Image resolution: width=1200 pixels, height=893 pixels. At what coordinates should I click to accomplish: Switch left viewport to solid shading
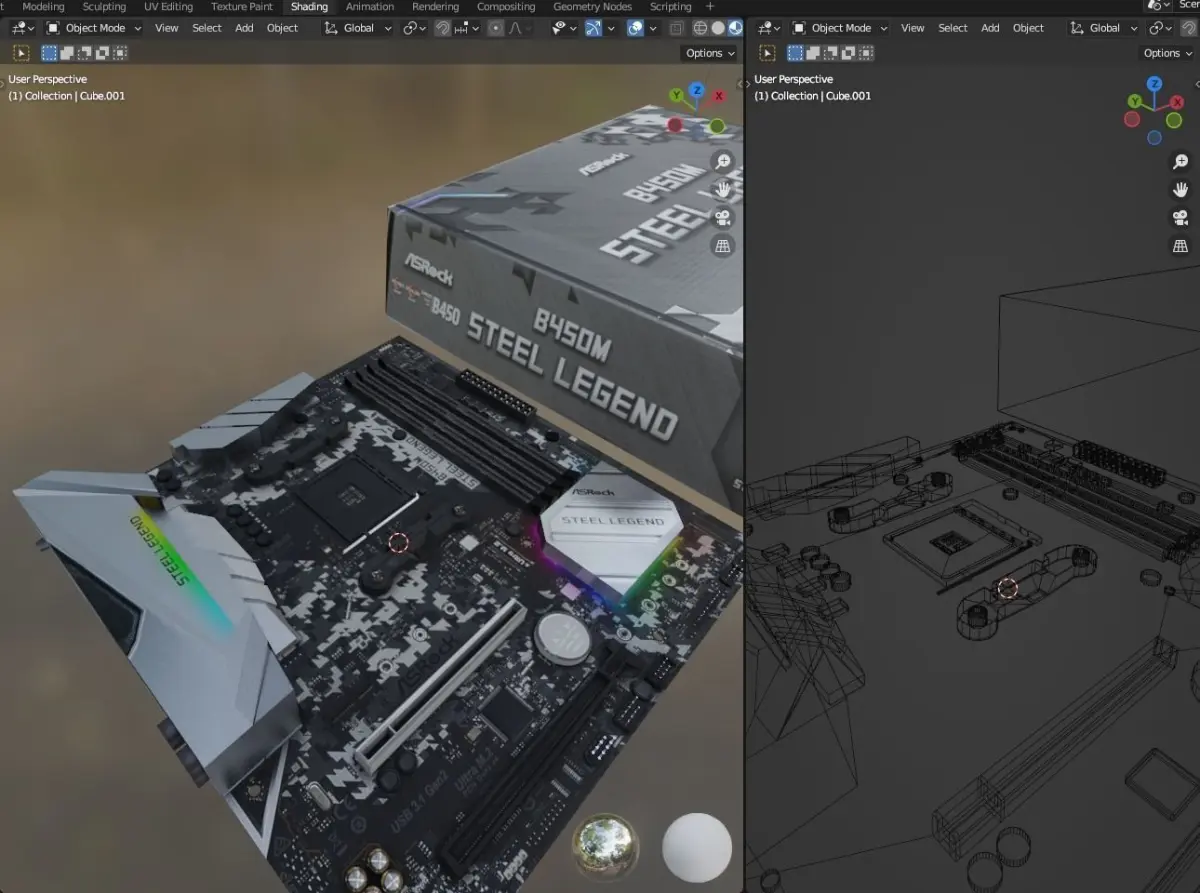click(x=718, y=28)
